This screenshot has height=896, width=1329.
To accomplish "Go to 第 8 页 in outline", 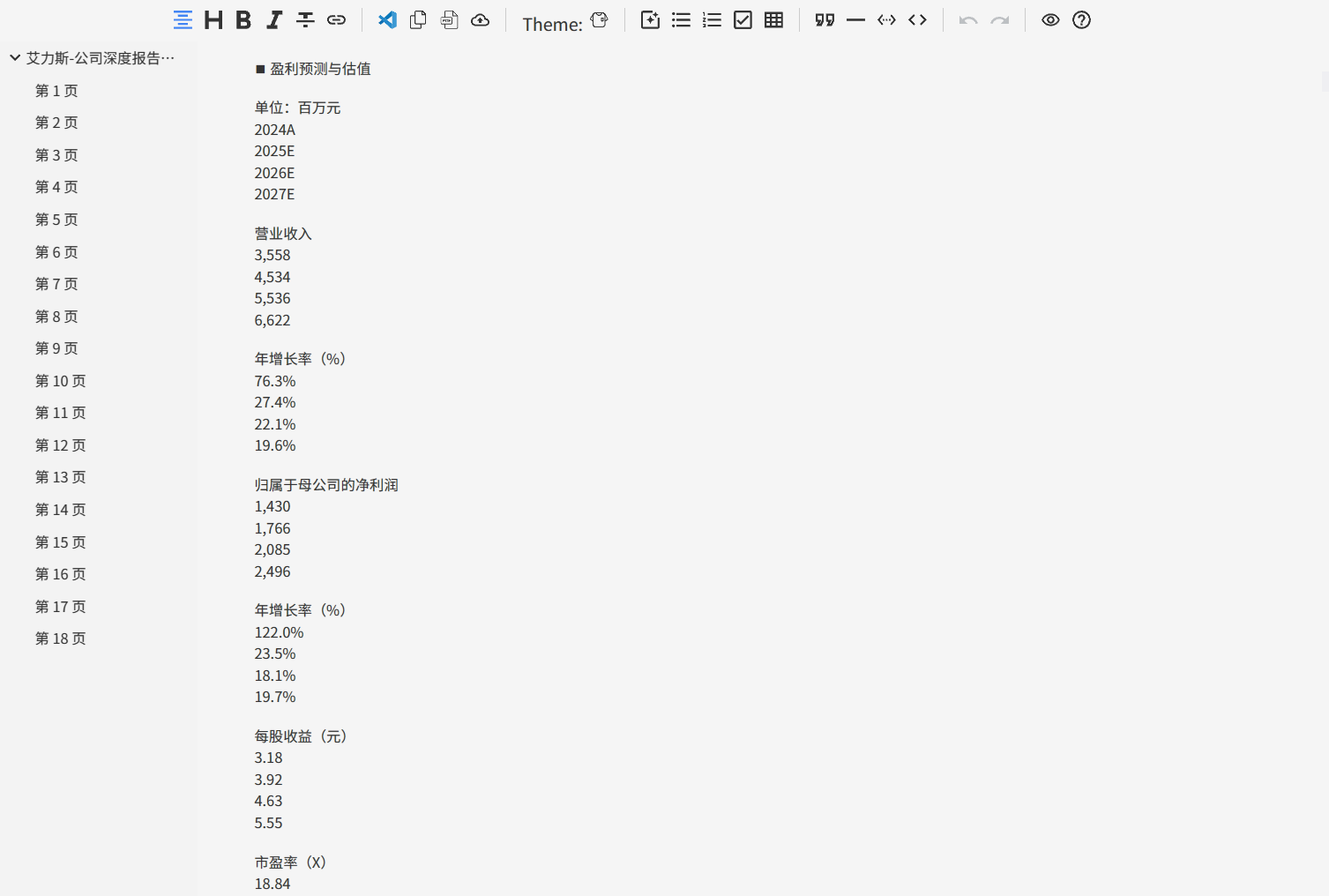I will point(56,317).
